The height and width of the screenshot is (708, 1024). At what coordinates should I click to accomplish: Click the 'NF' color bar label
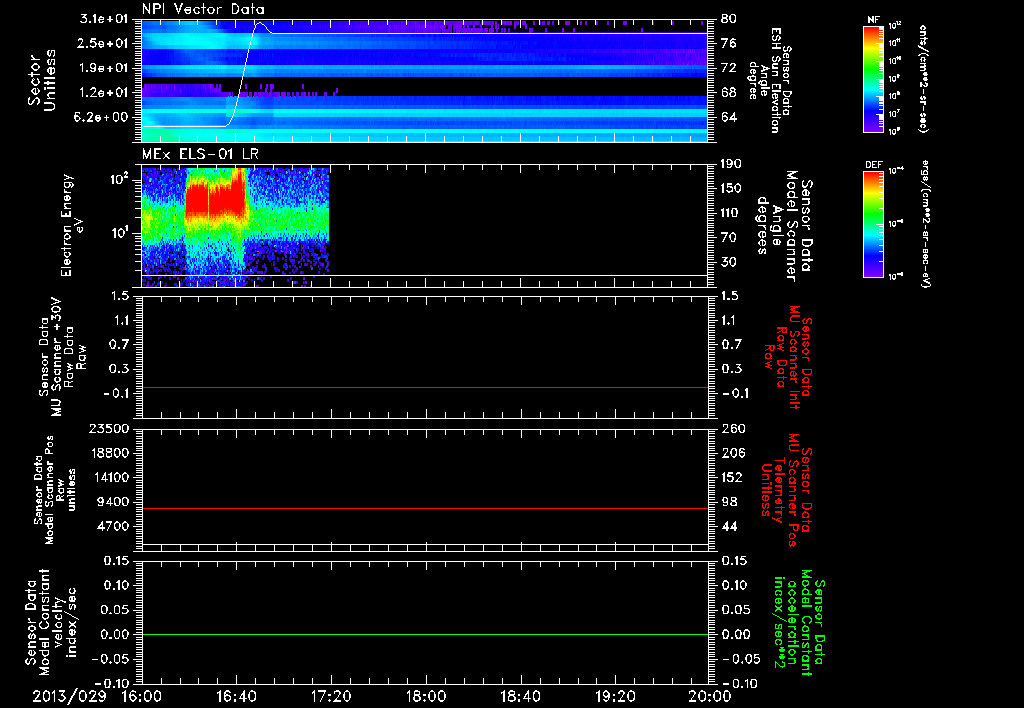(x=873, y=20)
